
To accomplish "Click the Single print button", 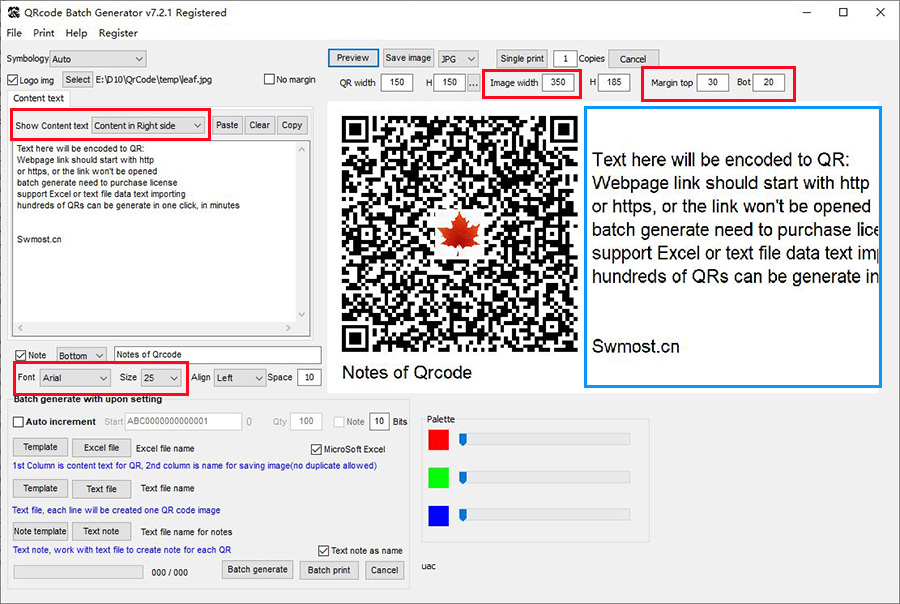I will pos(522,58).
